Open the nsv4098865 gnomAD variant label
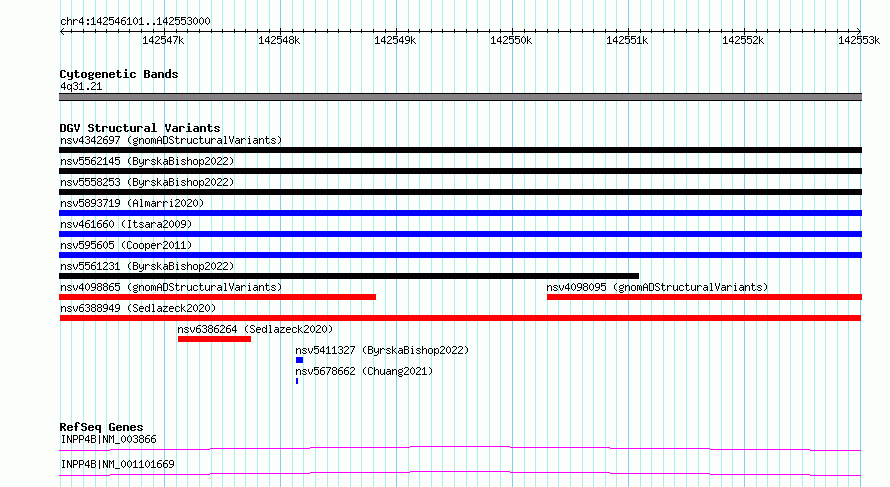890x487 pixels. point(171,287)
